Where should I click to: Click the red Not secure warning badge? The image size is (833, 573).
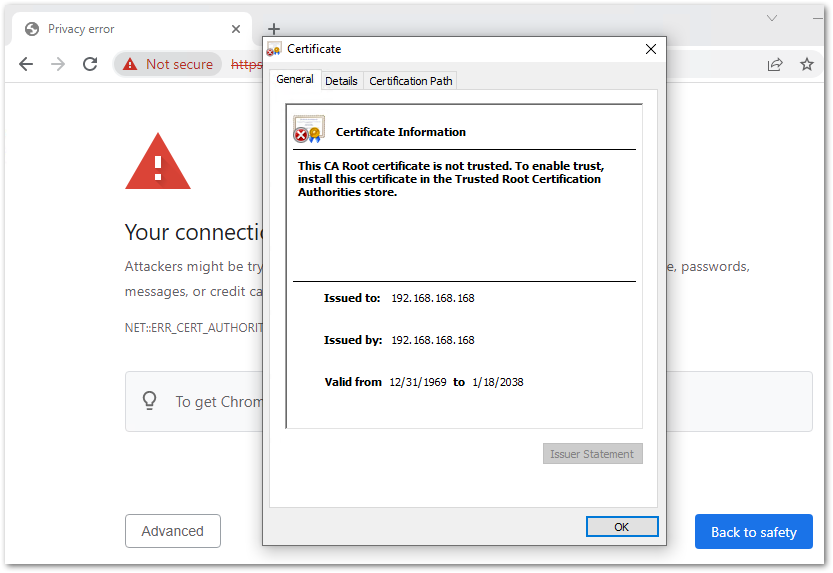[168, 64]
